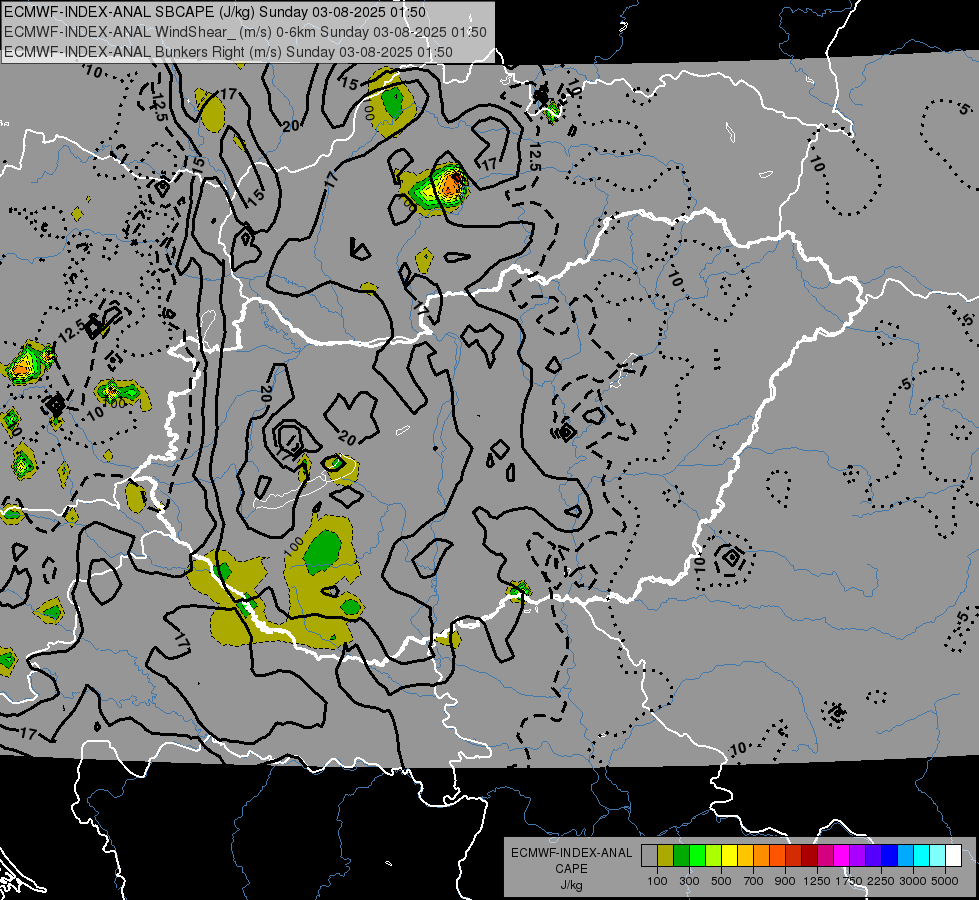
Task: Click legend tick value 2250
Action: click(881, 881)
